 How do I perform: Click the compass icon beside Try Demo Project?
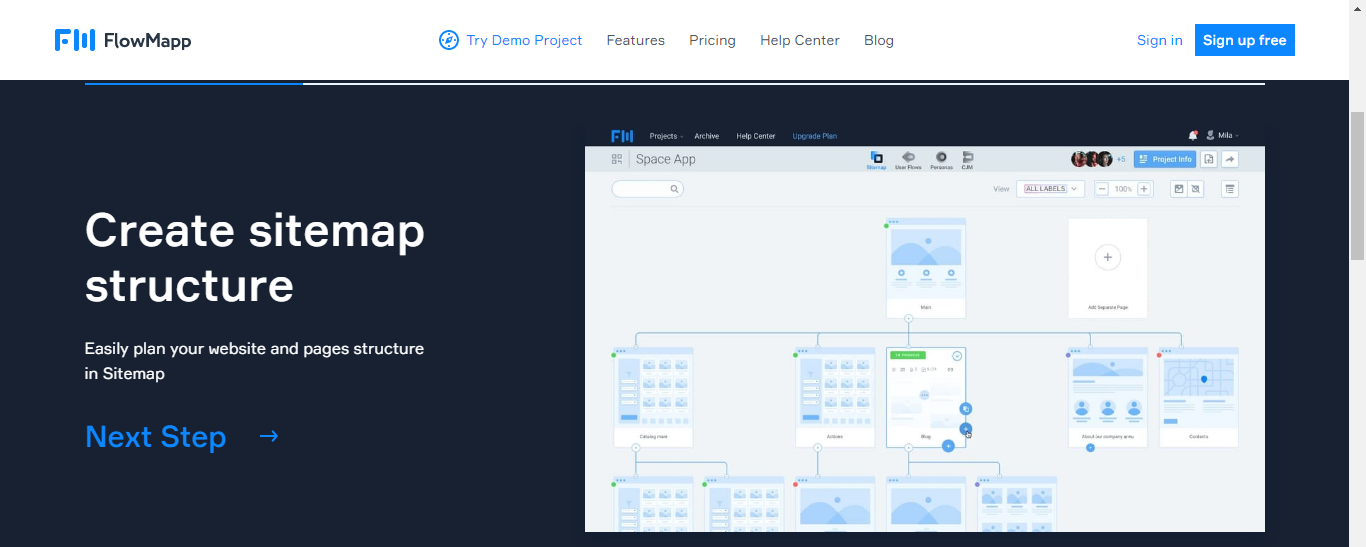(x=449, y=40)
